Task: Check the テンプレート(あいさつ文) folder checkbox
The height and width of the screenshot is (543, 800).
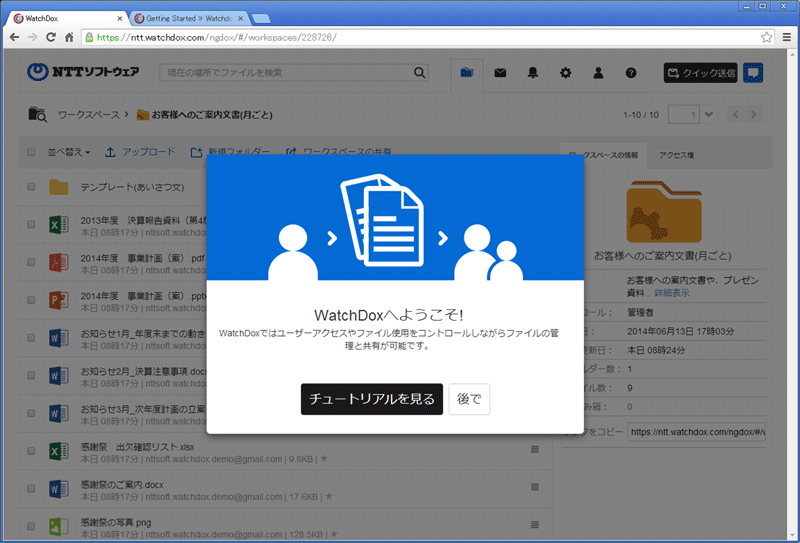Action: tap(31, 187)
